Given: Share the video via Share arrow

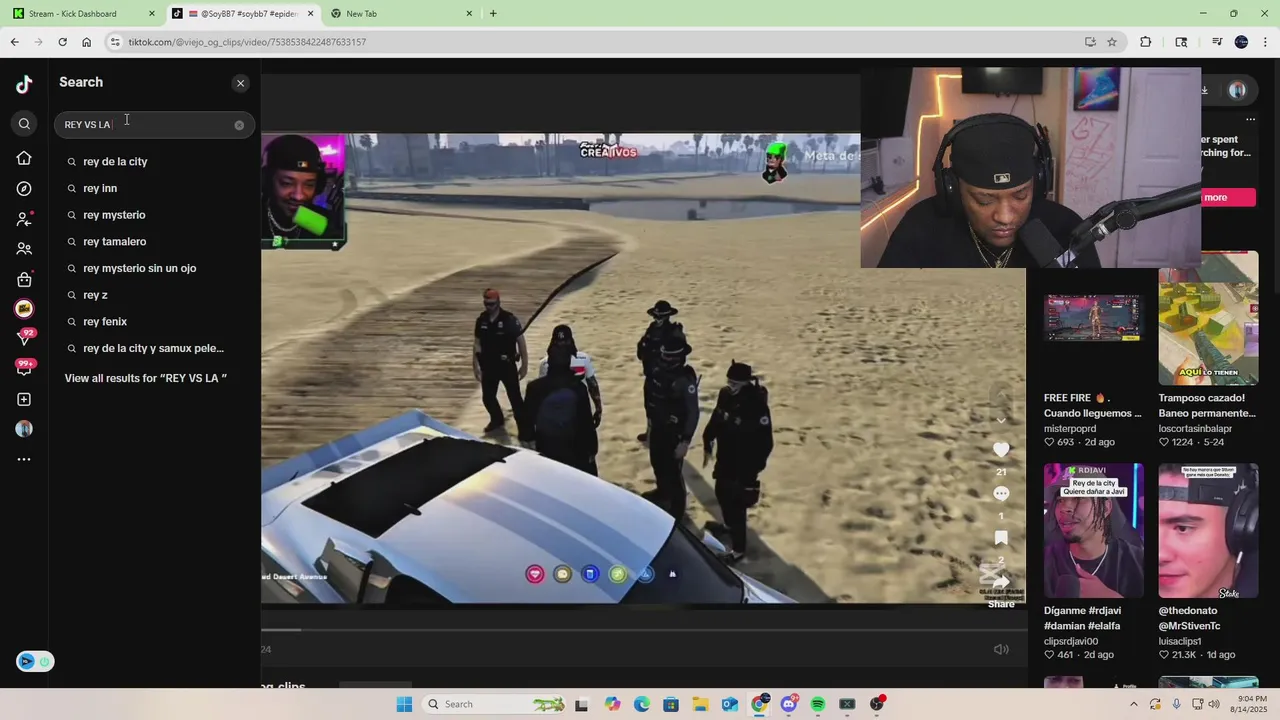Looking at the screenshot, I should pos(1001,583).
